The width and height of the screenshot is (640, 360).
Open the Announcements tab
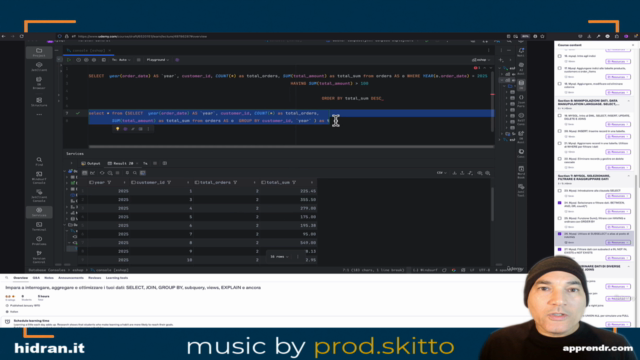click(71, 278)
